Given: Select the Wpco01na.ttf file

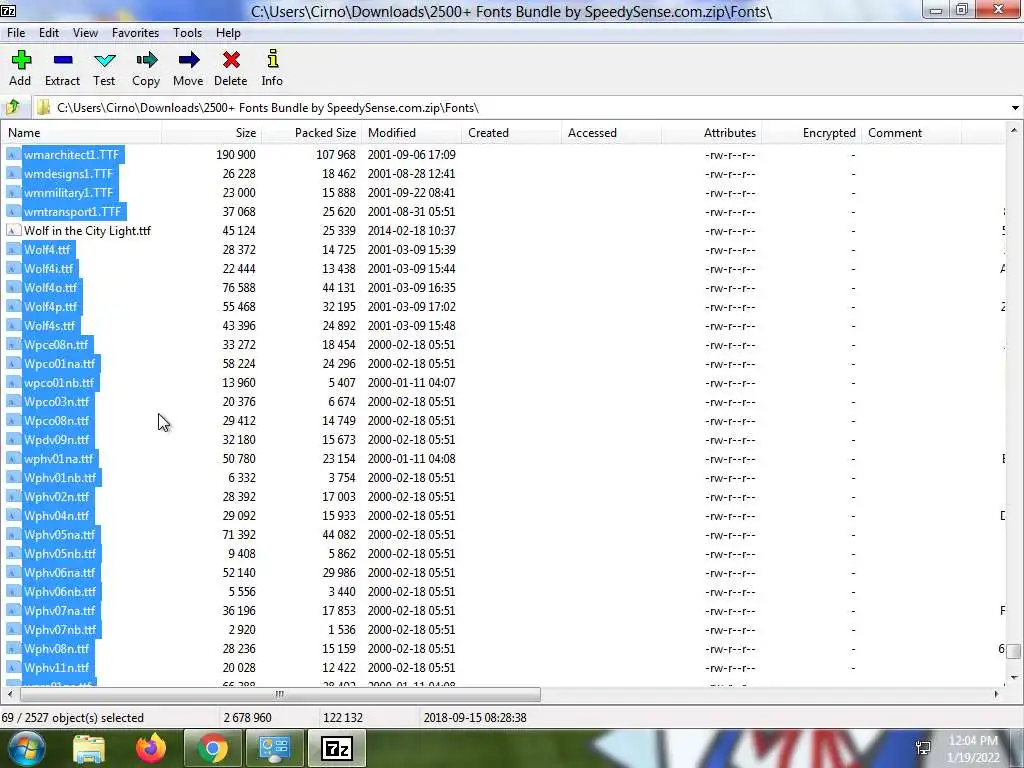Looking at the screenshot, I should [59, 364].
